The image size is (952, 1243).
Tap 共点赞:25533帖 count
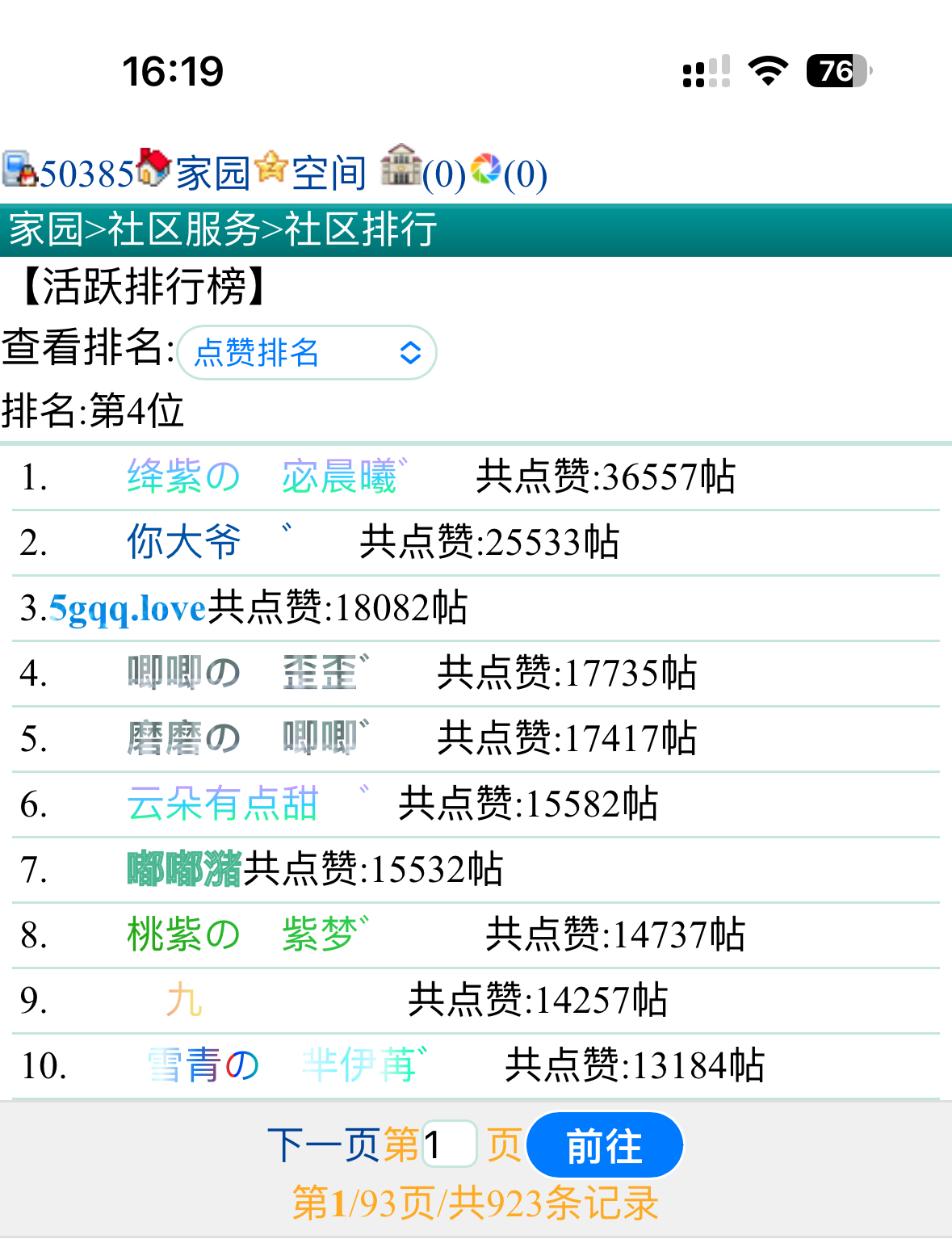(x=489, y=542)
